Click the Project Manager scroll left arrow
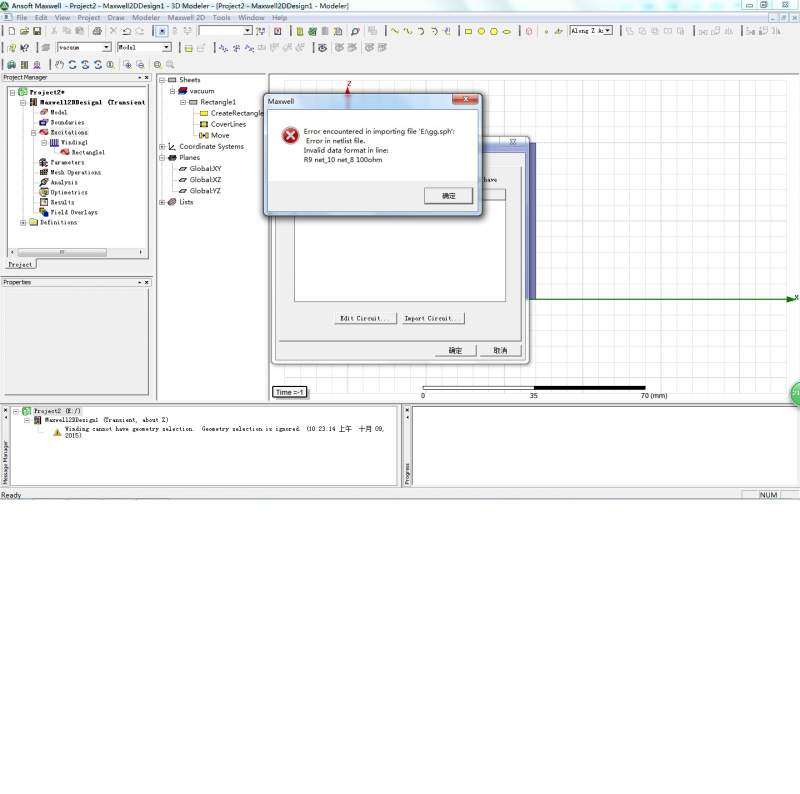Screen dimensions: 800x794 coord(13,252)
